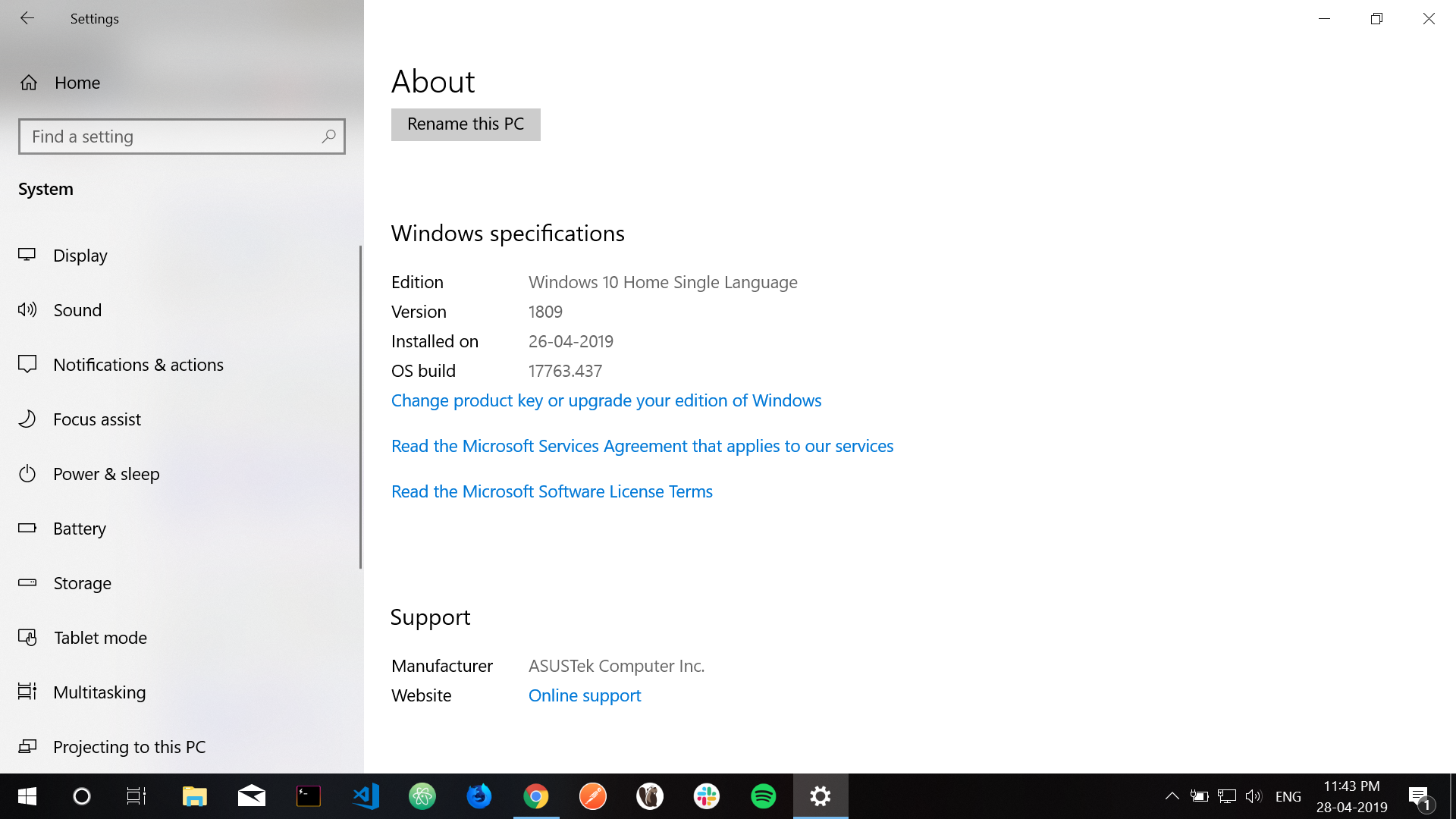Viewport: 1456px width, 819px height.
Task: Open Postman from the taskbar
Action: [593, 796]
